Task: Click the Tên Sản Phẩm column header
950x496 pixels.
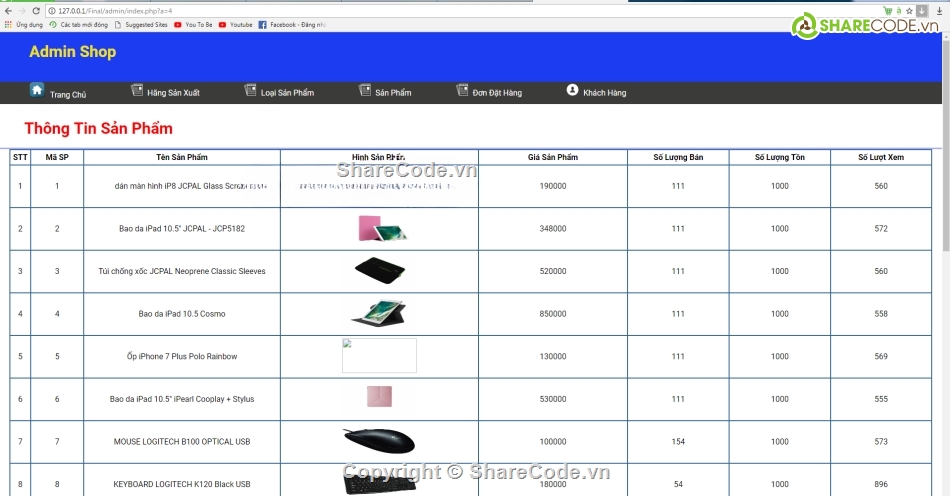Action: pos(182,157)
